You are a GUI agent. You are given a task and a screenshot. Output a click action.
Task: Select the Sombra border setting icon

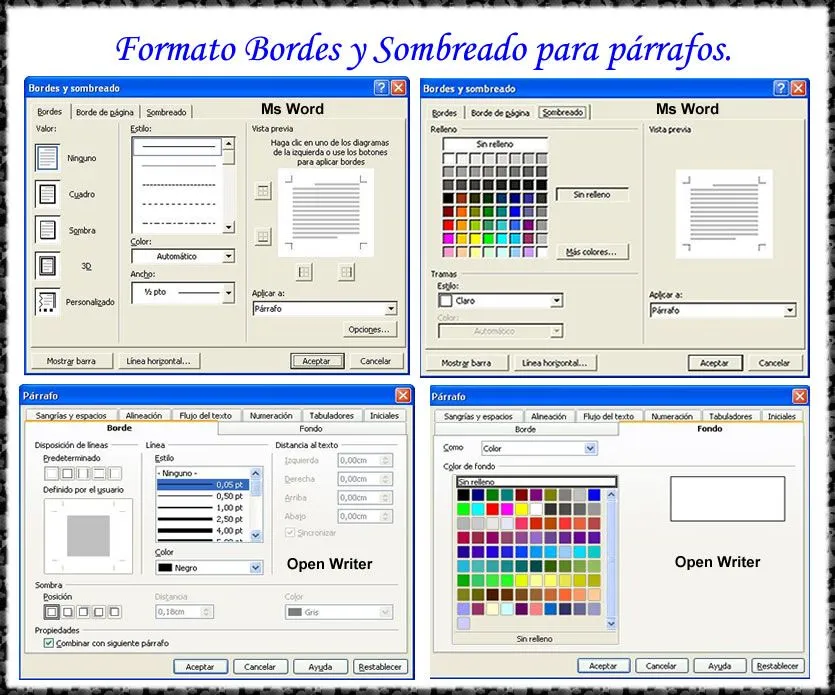click(47, 230)
